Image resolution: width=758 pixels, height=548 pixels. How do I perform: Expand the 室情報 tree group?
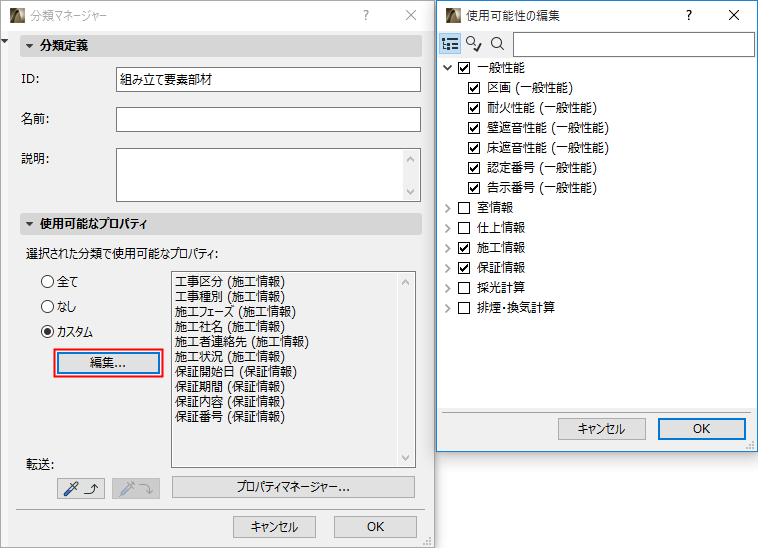pyautogui.click(x=448, y=208)
